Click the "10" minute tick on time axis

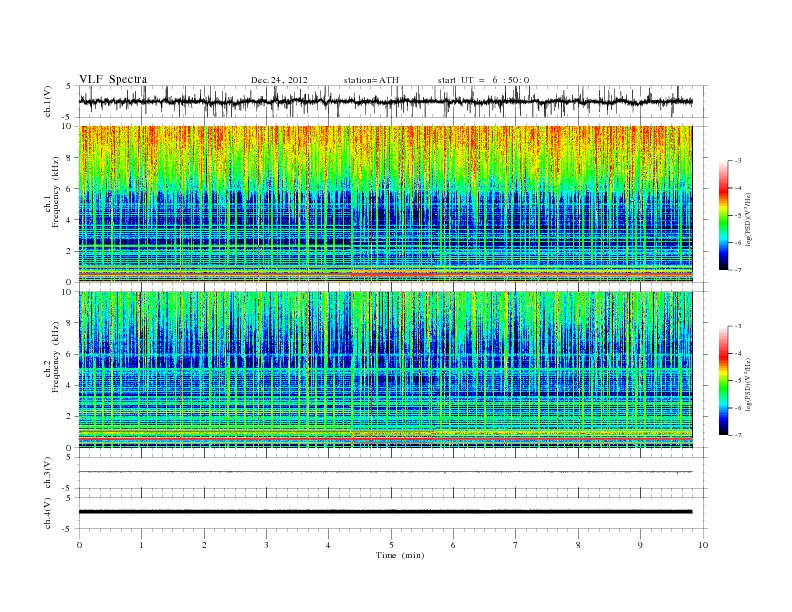[703, 545]
